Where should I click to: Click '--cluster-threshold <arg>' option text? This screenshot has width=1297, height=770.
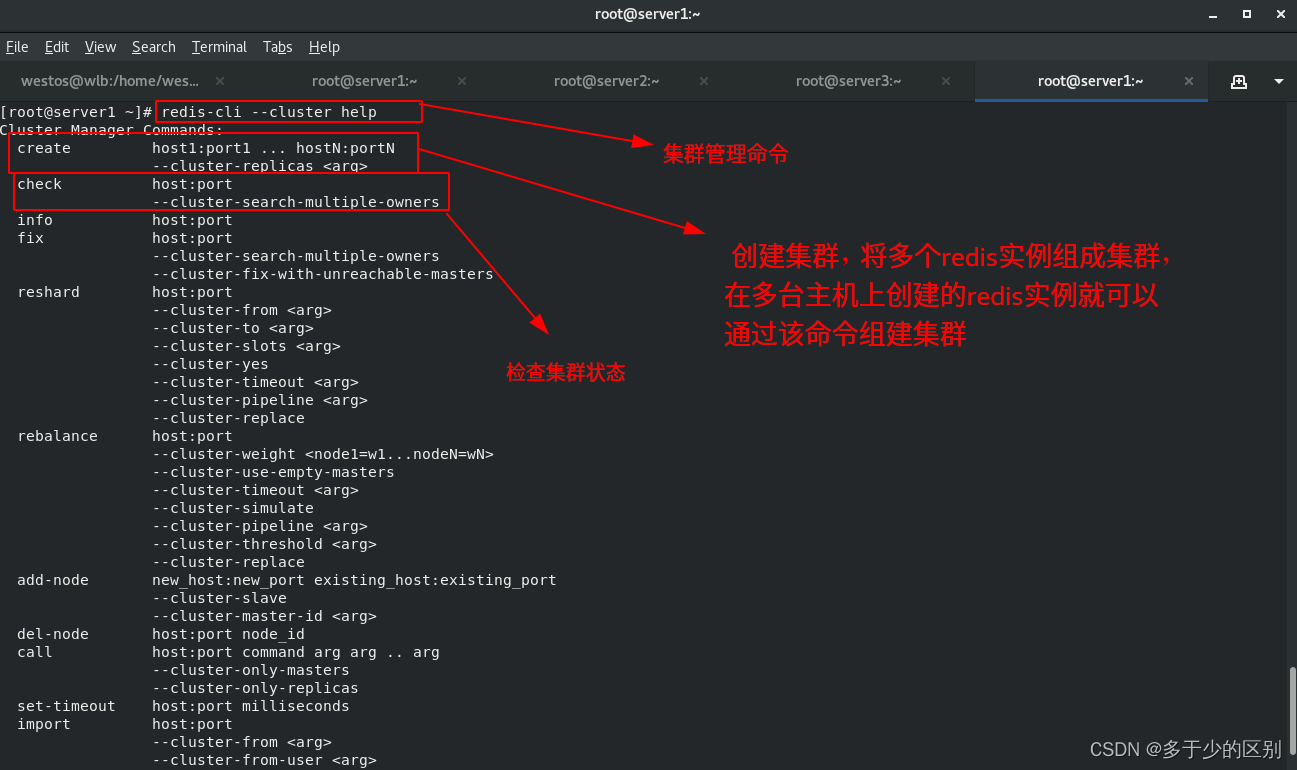[x=265, y=544]
